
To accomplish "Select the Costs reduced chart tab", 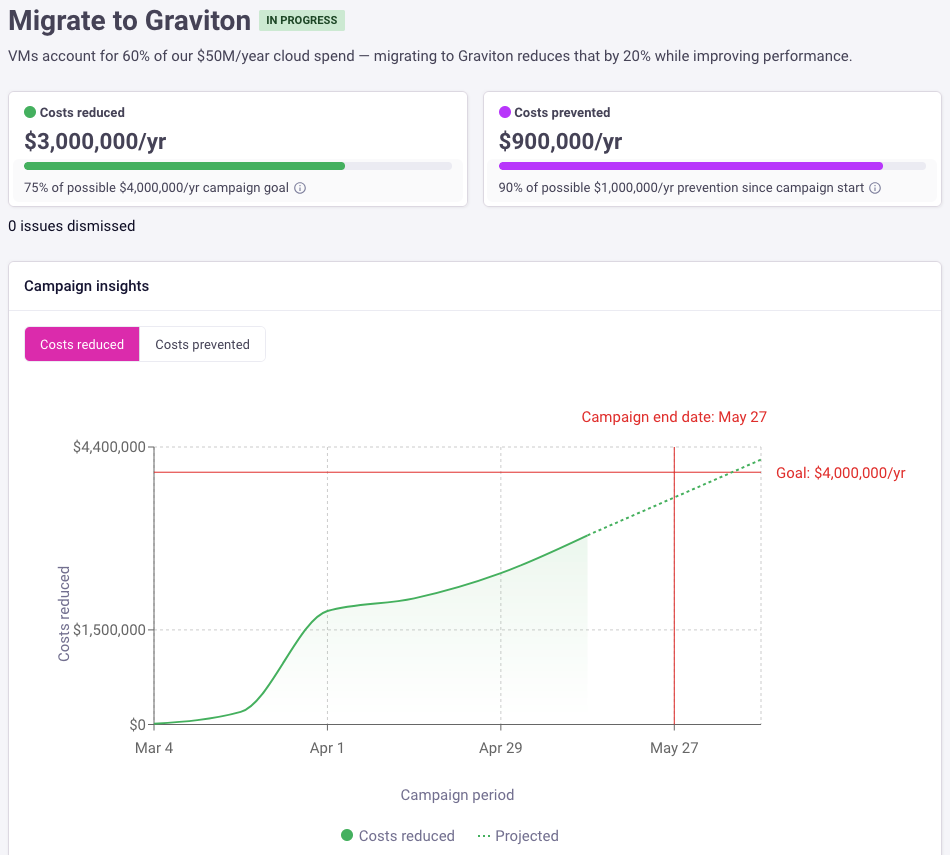I will point(82,344).
